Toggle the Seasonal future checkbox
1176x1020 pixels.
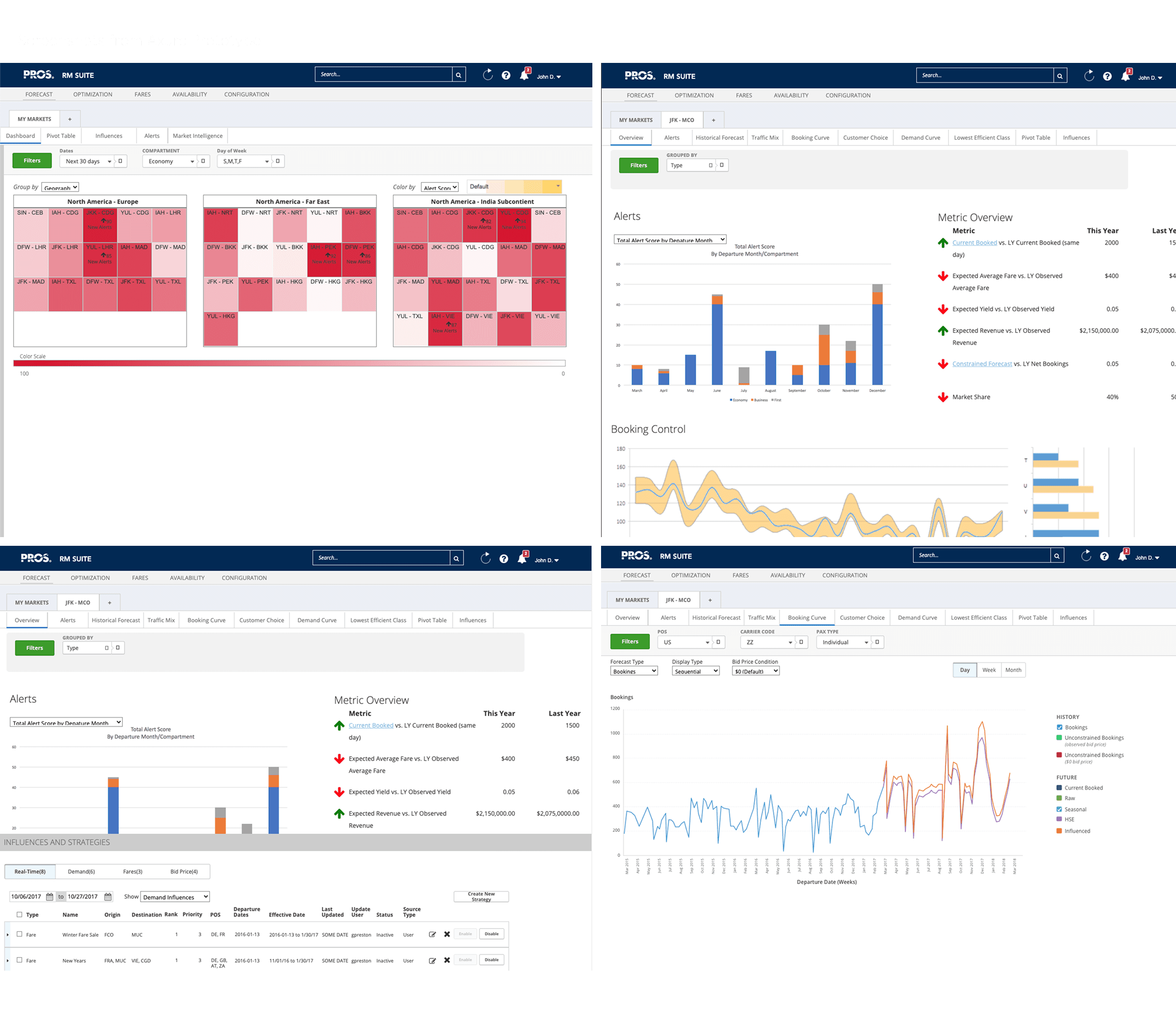(1059, 809)
